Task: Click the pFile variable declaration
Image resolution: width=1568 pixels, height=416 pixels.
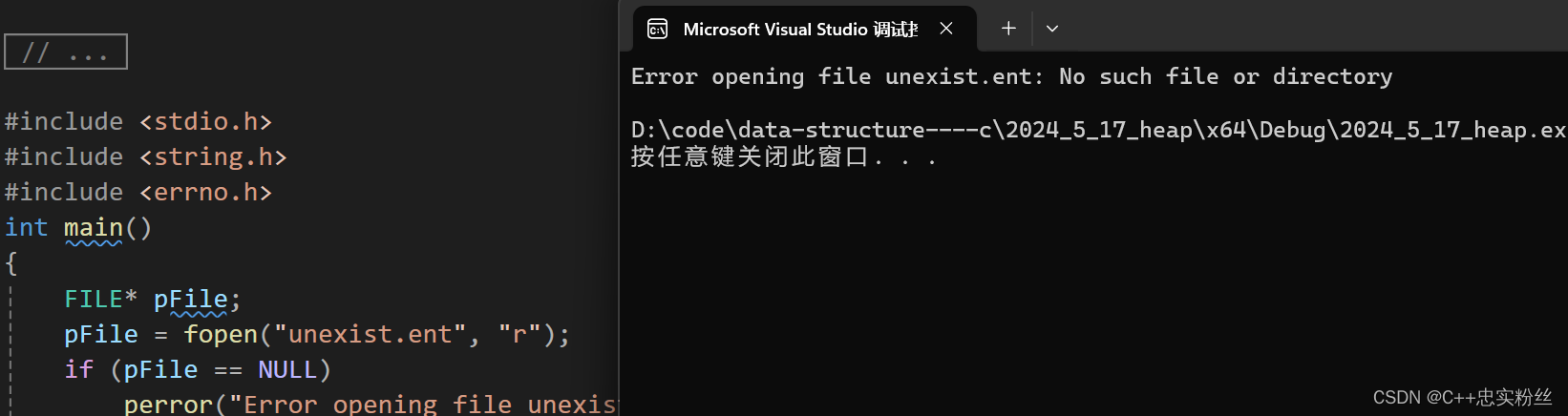Action: [x=190, y=300]
